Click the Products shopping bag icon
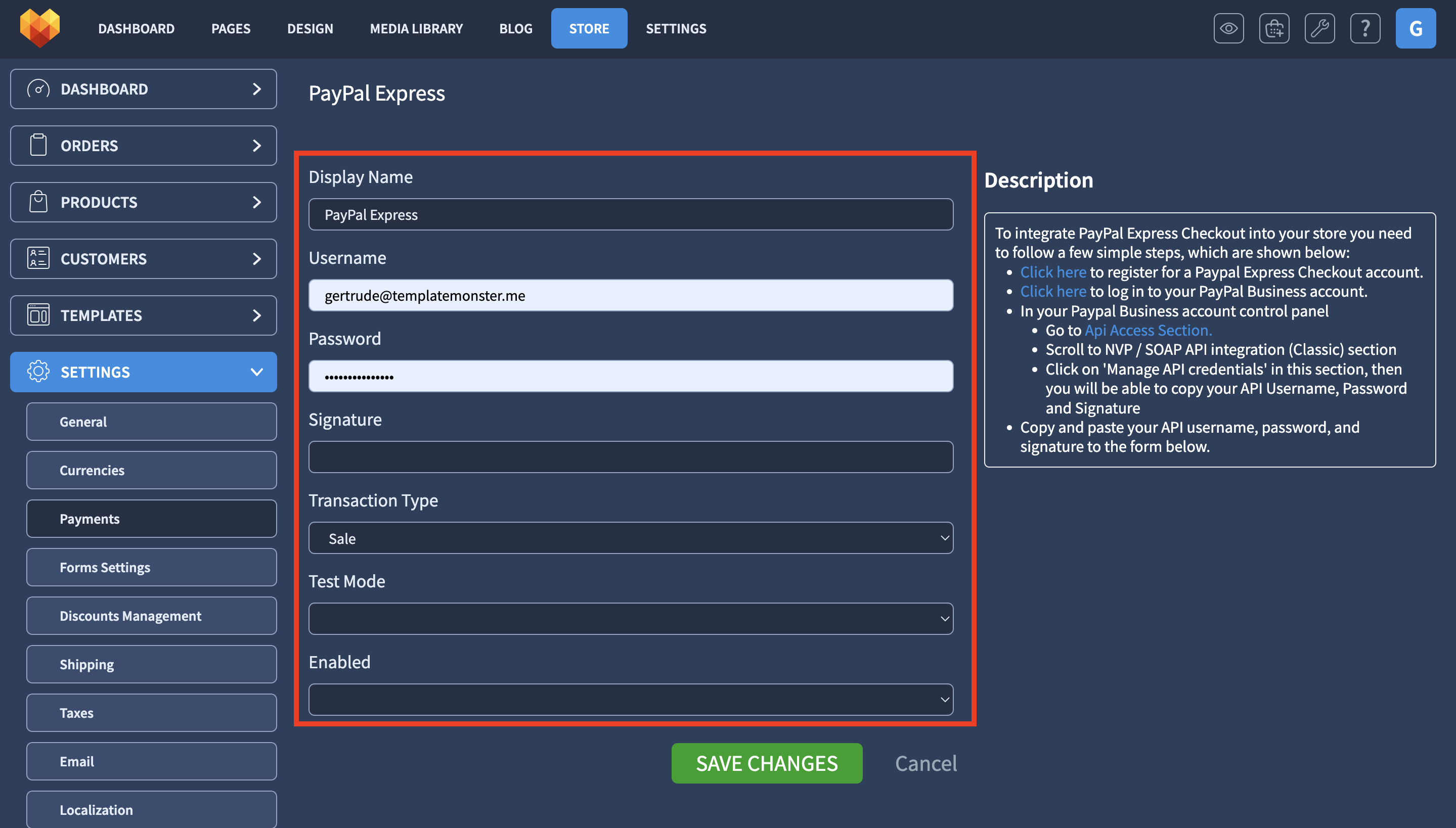The width and height of the screenshot is (1456, 828). coord(38,202)
